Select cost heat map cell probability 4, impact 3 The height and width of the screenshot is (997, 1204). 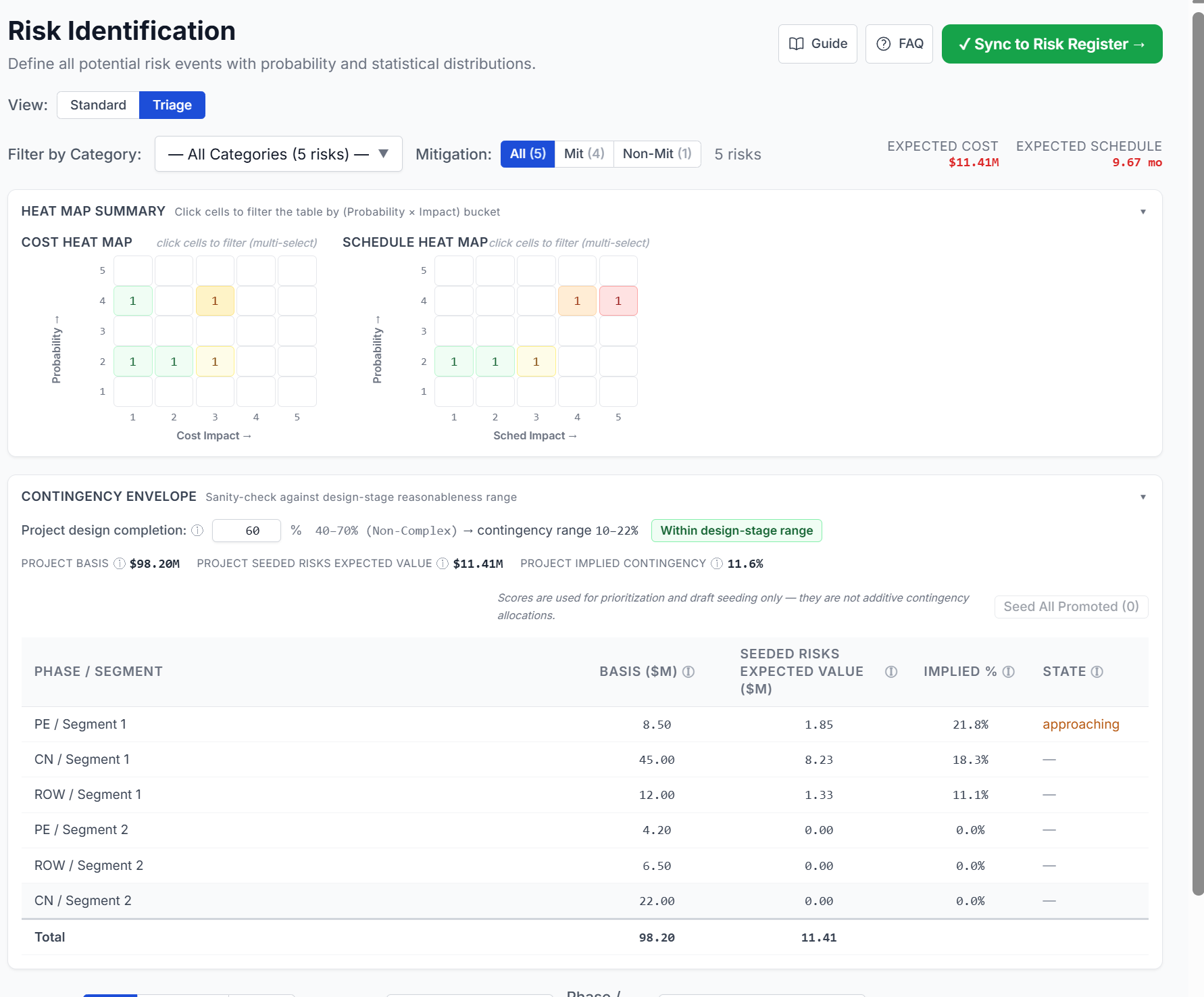(215, 301)
